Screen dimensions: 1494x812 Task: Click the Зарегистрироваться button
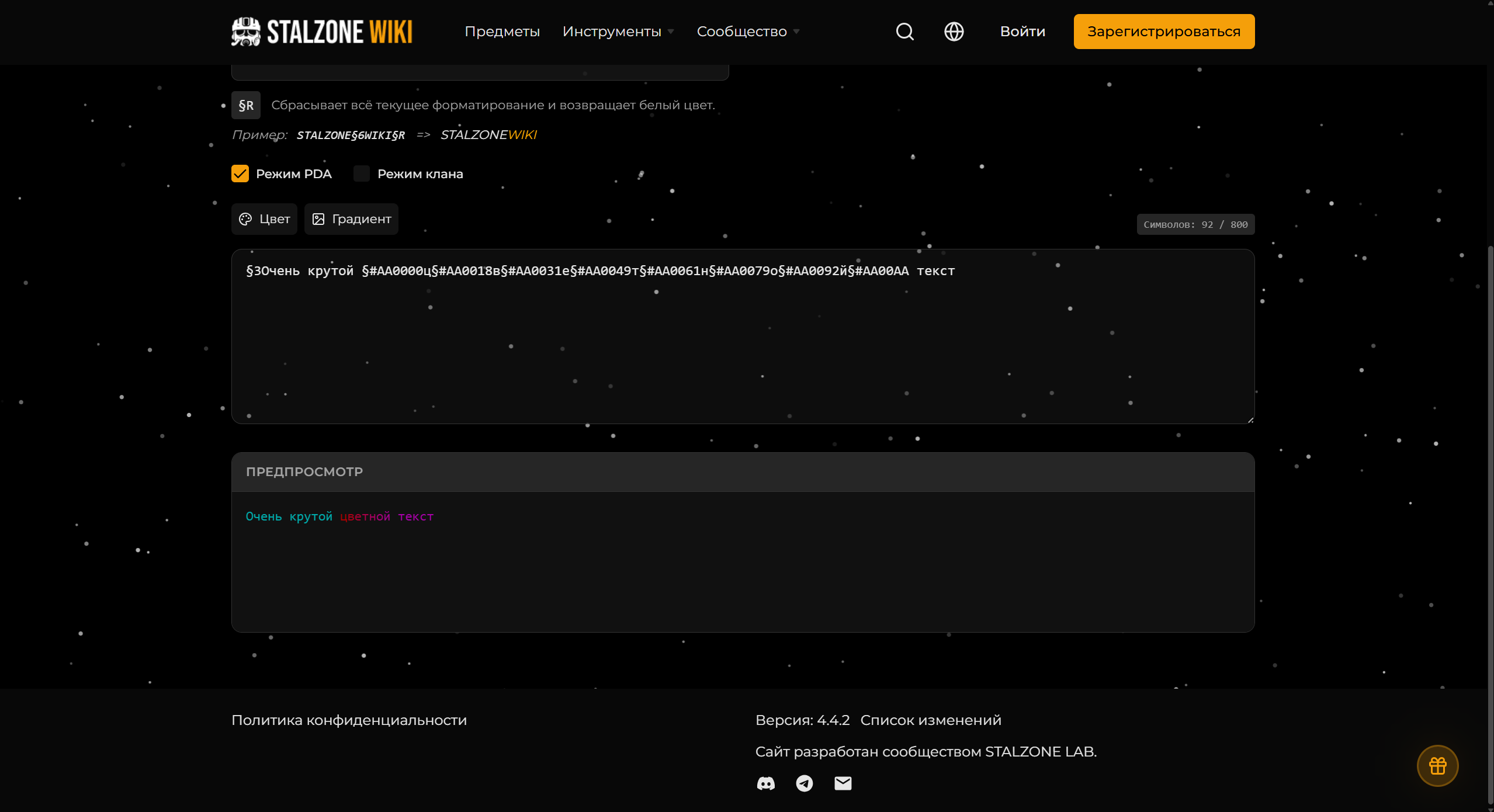coord(1164,32)
